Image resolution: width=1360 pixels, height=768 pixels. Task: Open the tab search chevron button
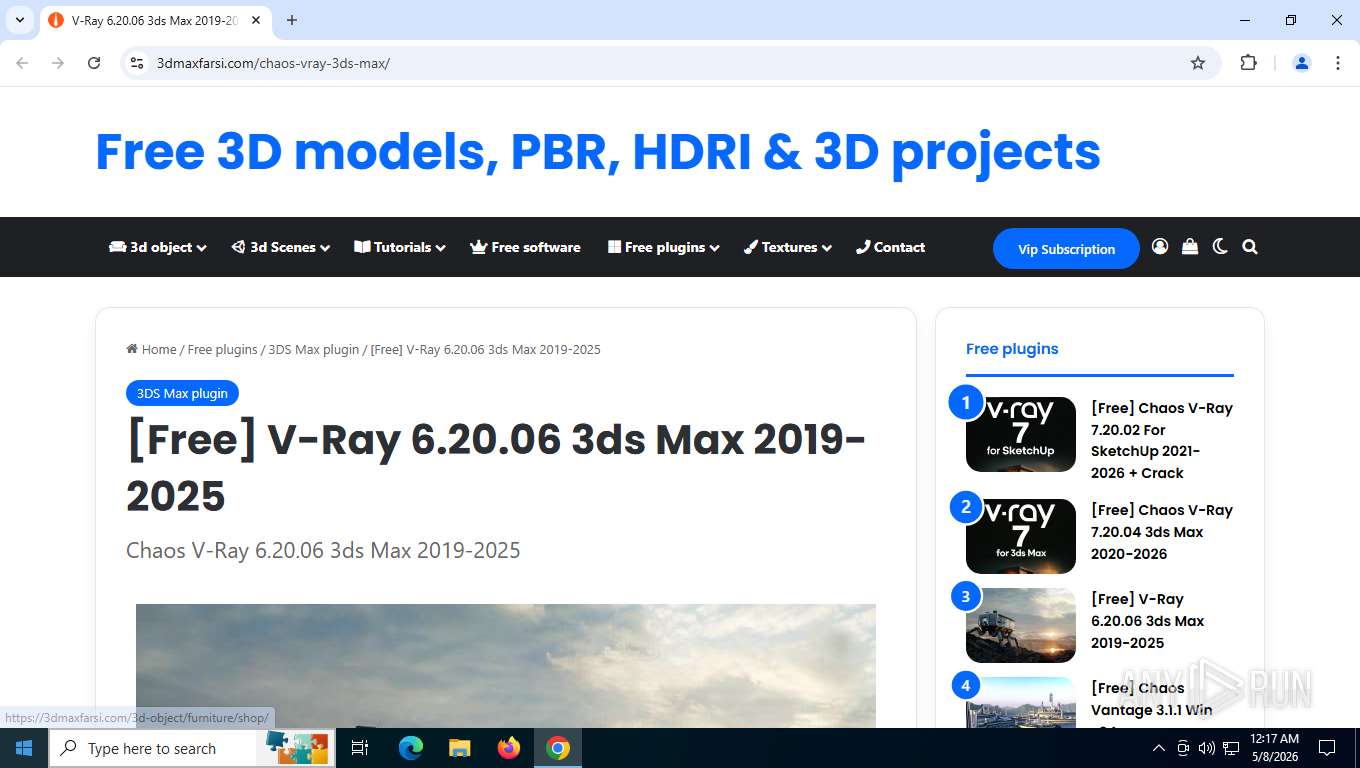click(x=19, y=20)
